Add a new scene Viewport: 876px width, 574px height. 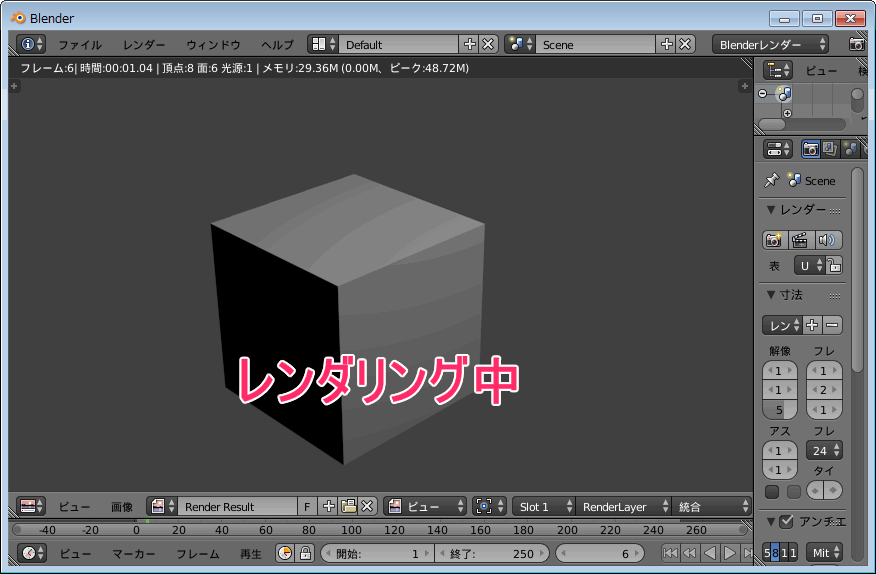point(666,44)
